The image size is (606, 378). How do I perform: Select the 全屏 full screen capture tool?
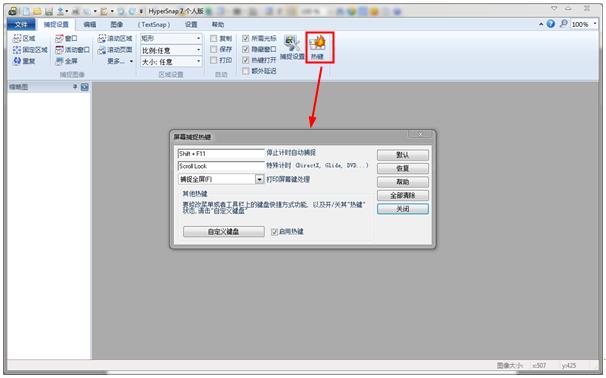coord(66,61)
